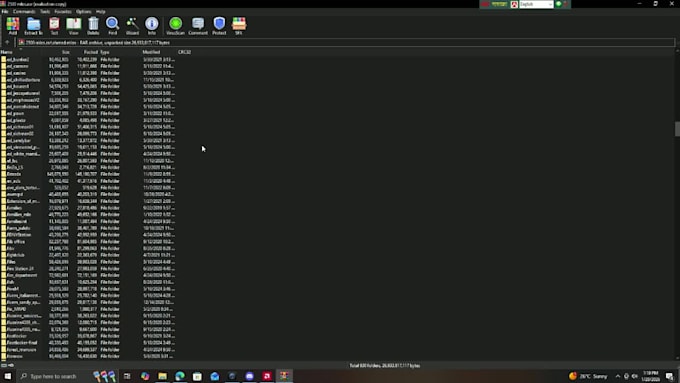This screenshot has height=383, width=680.
Task: Launch the Wizard wand tool
Action: pos(132,26)
